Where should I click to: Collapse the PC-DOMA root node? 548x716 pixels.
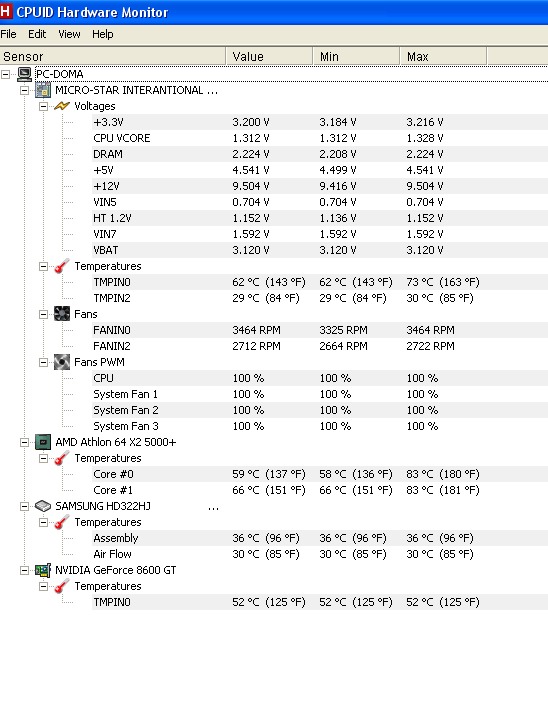(5, 74)
